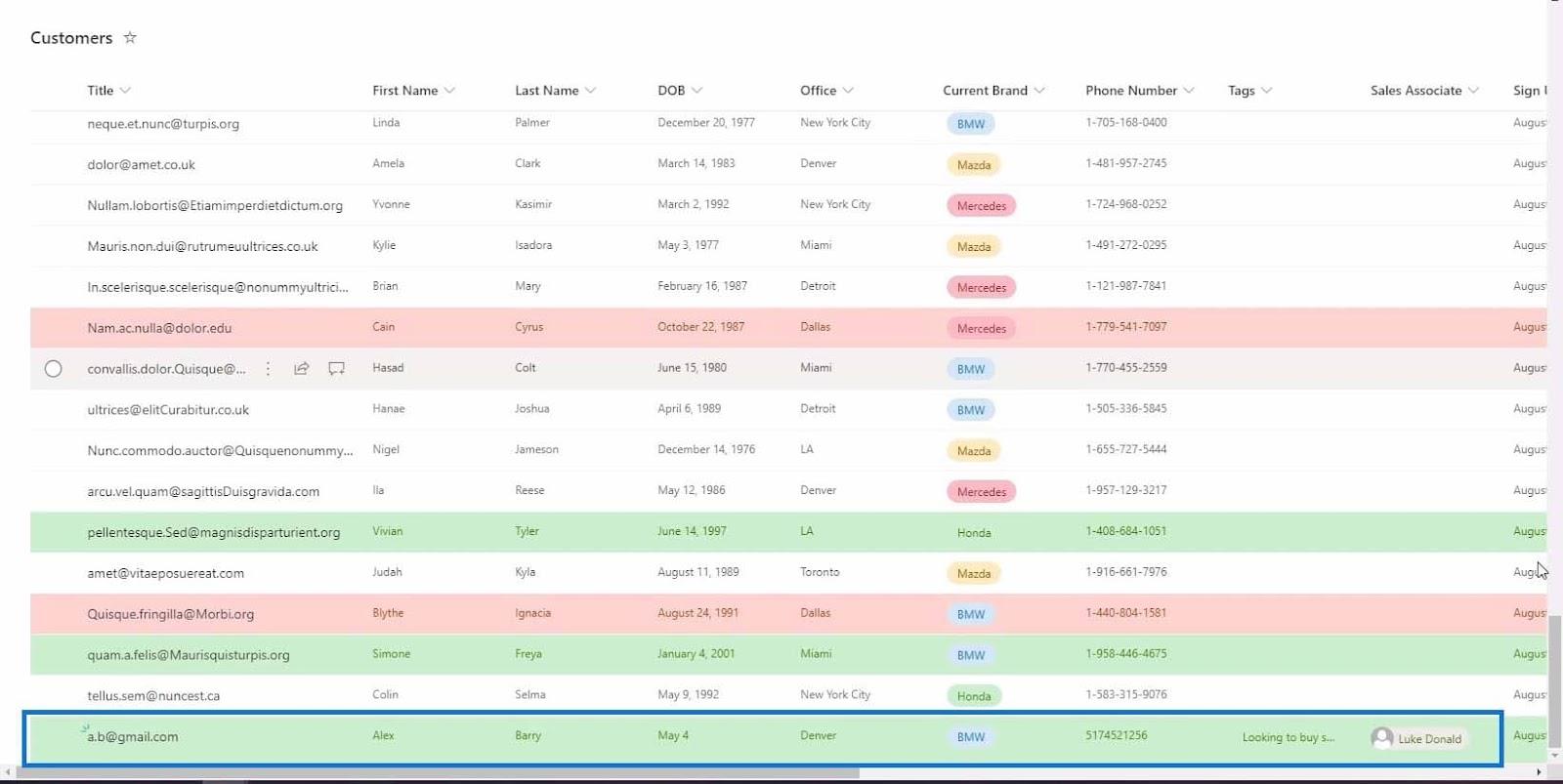Open the comment icon on convallis.dolor.Quisque row

click(x=336, y=368)
